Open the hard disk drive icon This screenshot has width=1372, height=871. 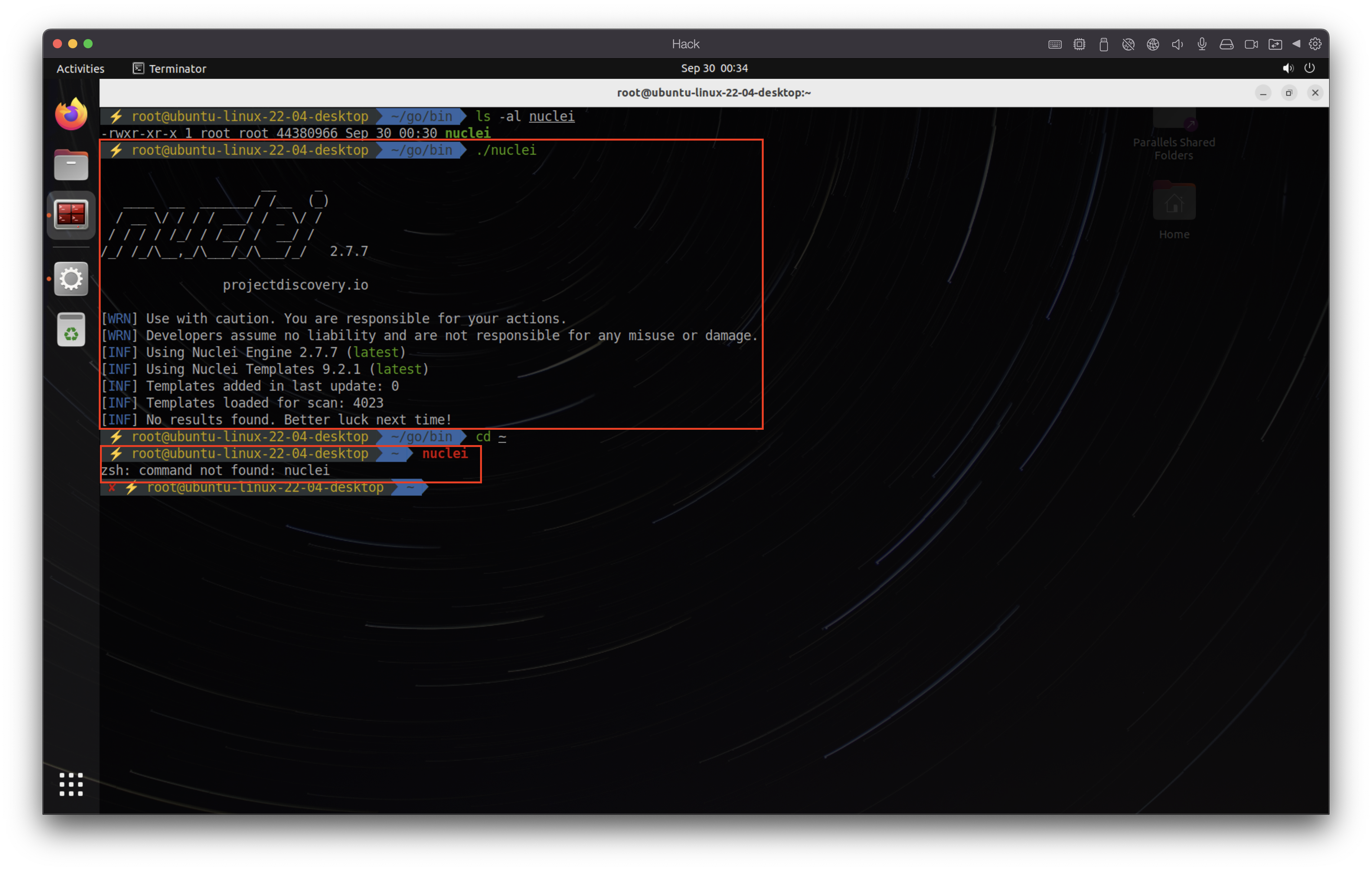pyautogui.click(x=1226, y=44)
